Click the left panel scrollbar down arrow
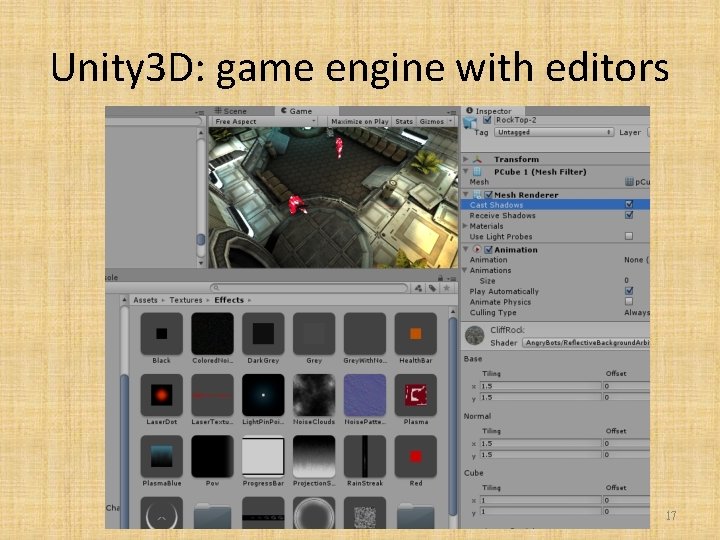 point(201,263)
